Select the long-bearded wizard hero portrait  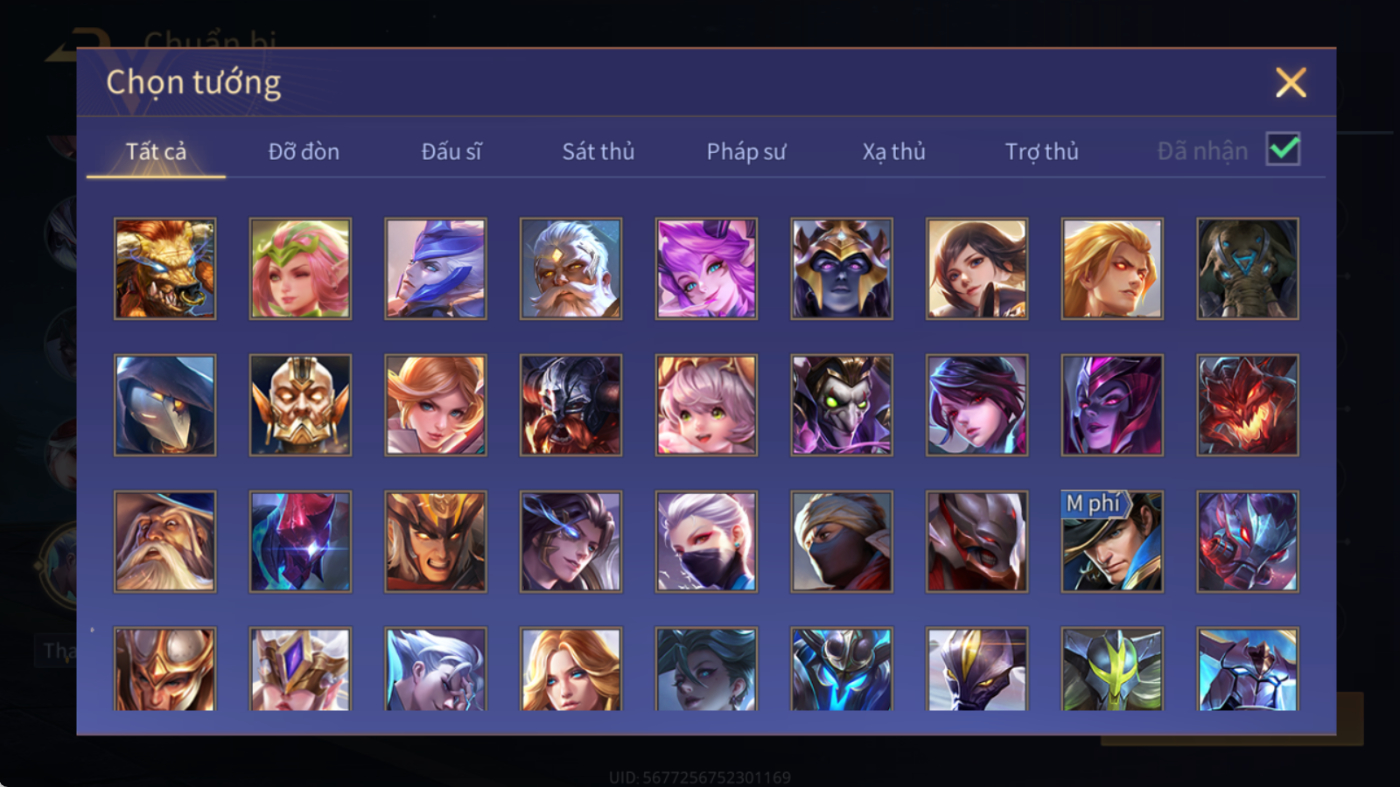[165, 541]
